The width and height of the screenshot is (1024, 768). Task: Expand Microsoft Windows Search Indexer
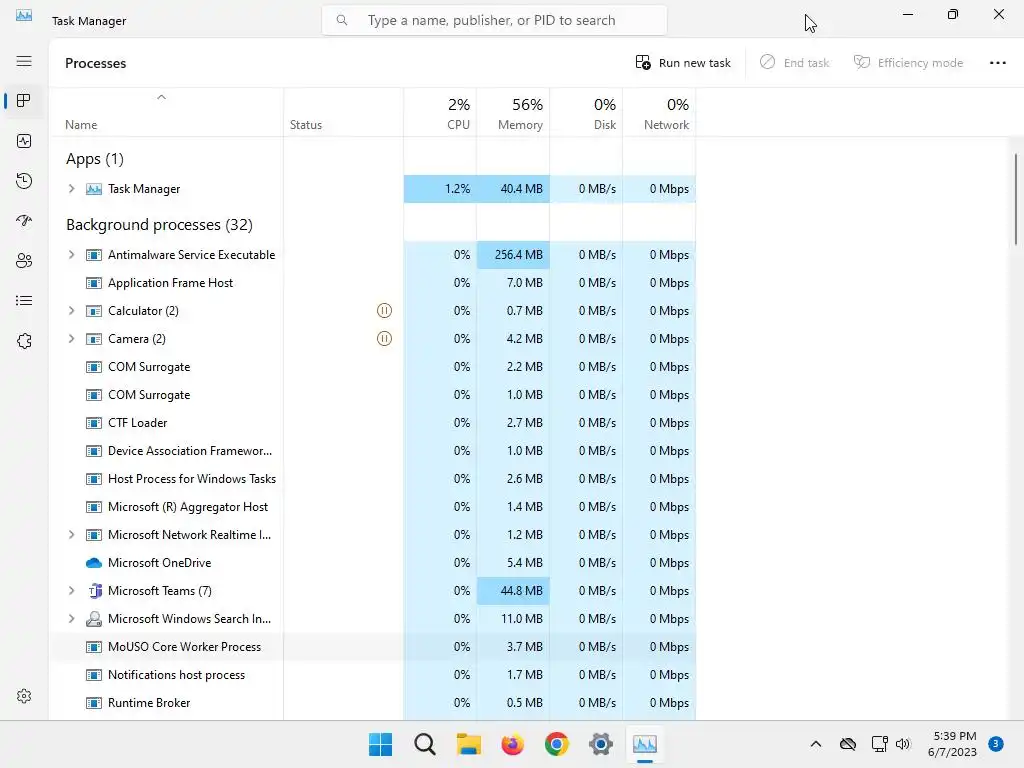pyautogui.click(x=71, y=619)
